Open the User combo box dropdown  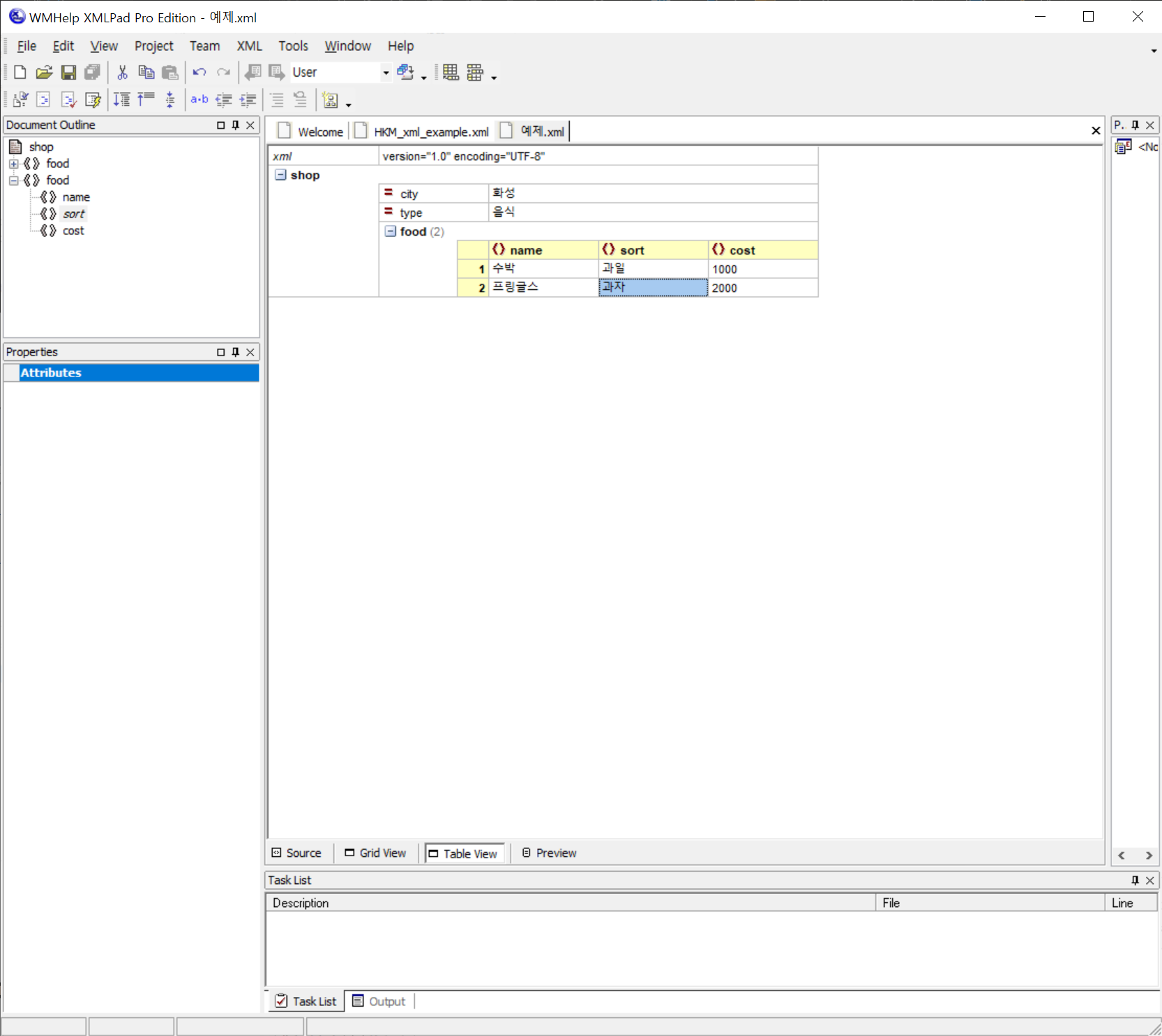tap(386, 73)
